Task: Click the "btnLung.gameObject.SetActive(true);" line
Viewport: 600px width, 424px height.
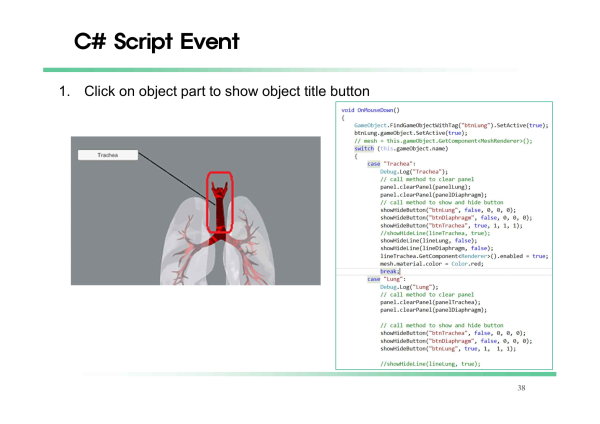Action: coord(411,133)
